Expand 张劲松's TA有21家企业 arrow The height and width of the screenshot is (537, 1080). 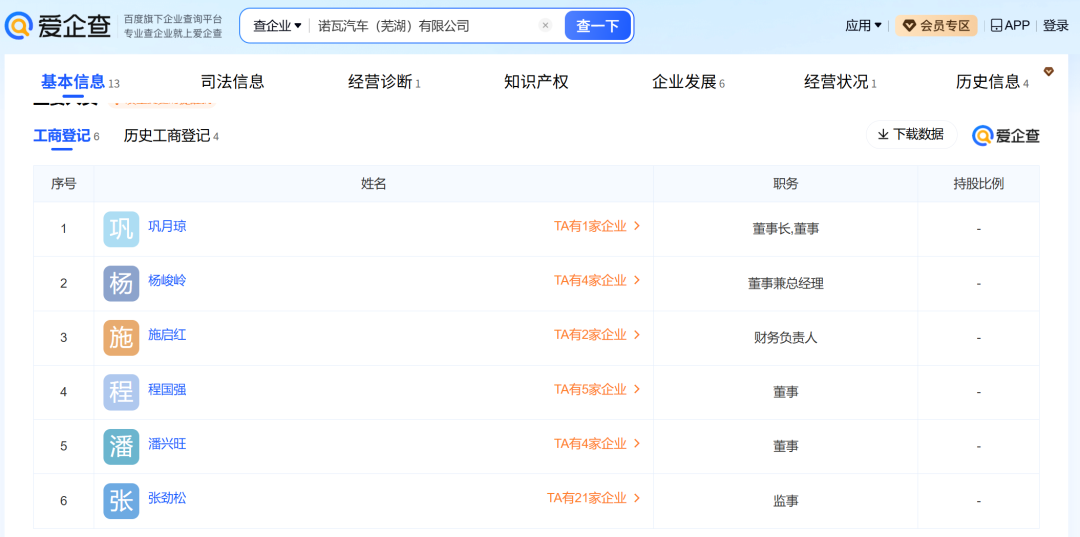click(x=637, y=498)
